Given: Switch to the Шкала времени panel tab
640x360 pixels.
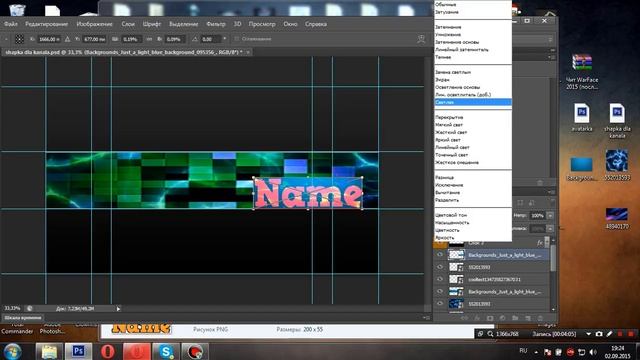Looking at the screenshot, I should (23, 318).
